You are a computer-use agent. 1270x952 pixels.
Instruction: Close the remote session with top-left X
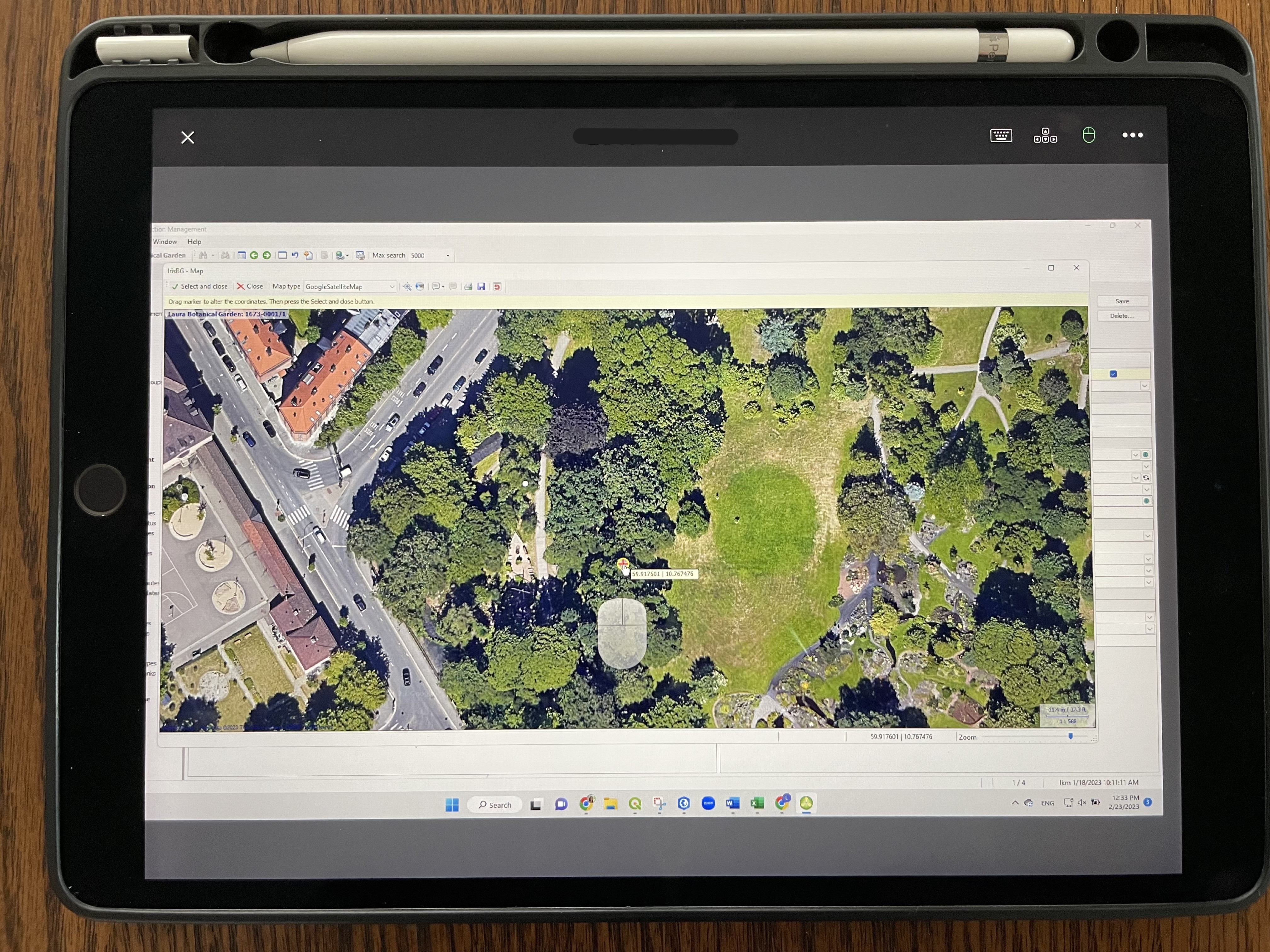[188, 138]
